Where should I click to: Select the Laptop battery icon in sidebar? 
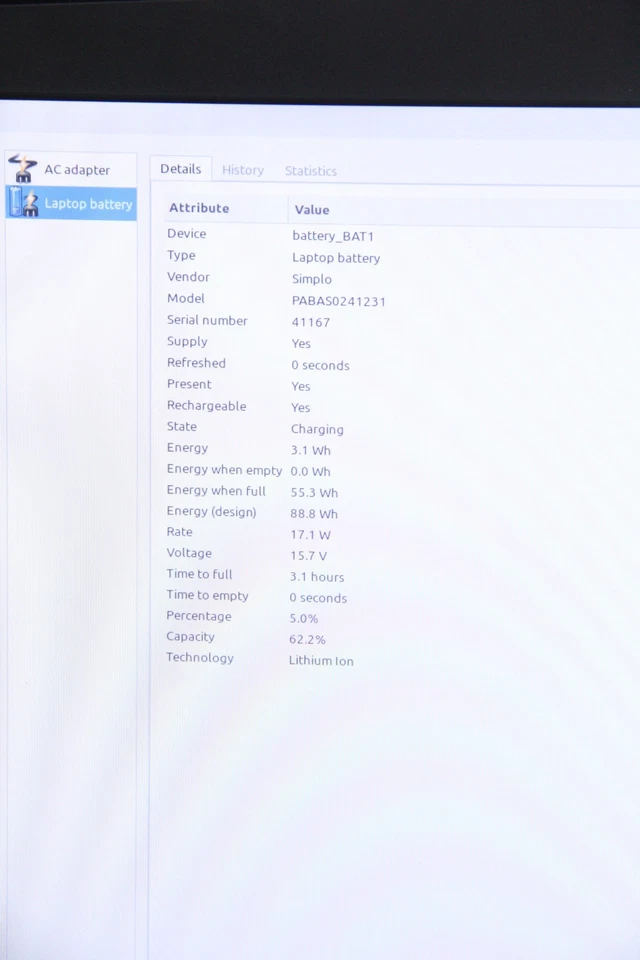(24, 203)
